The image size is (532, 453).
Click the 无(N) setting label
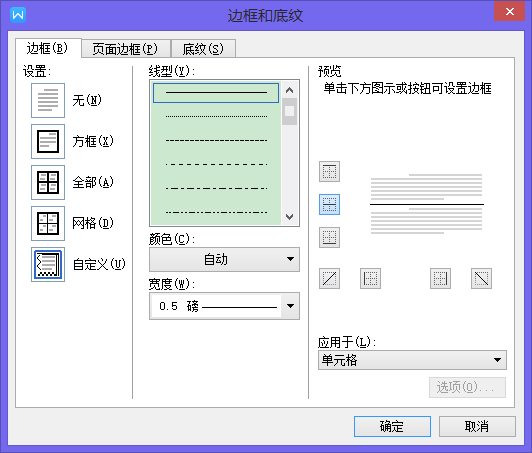87,100
